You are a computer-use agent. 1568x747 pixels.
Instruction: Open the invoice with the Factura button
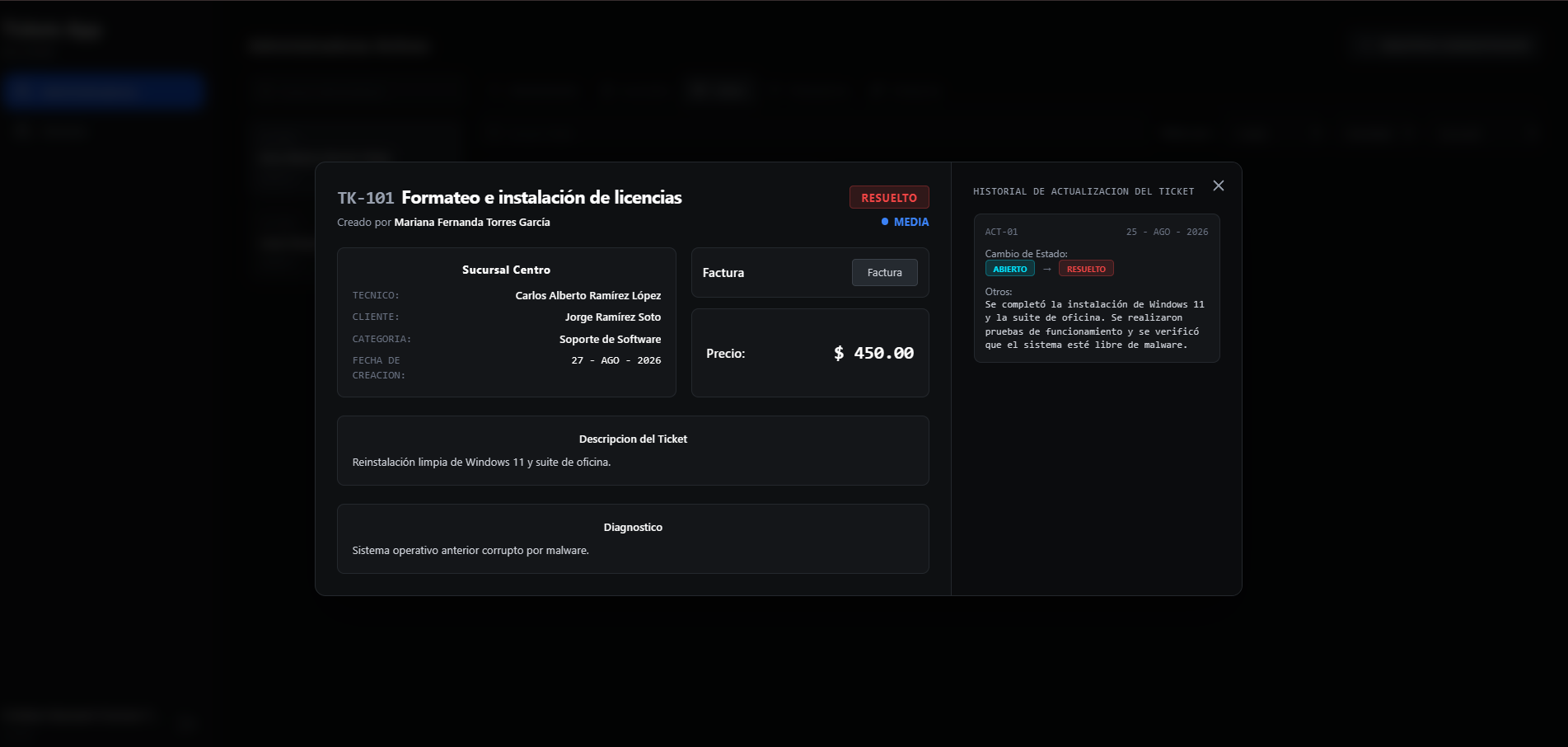(x=885, y=273)
